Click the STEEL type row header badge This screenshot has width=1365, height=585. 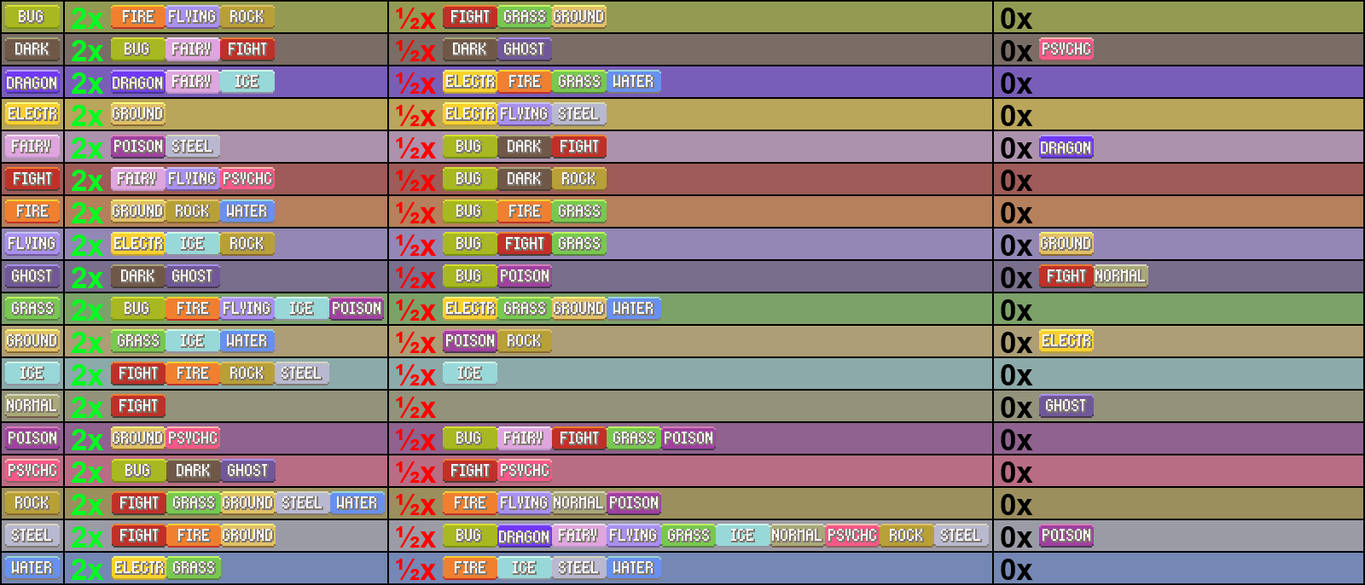coord(32,535)
